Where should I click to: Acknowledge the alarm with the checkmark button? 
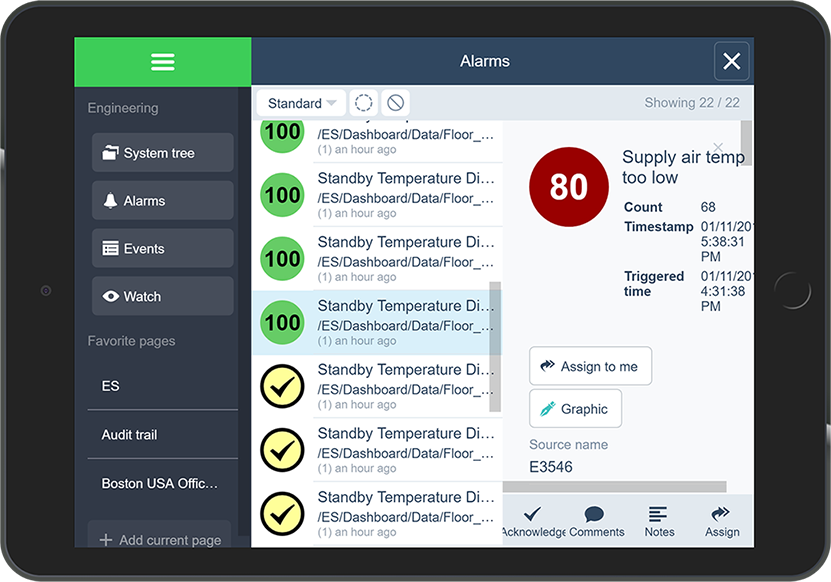pyautogui.click(x=533, y=522)
